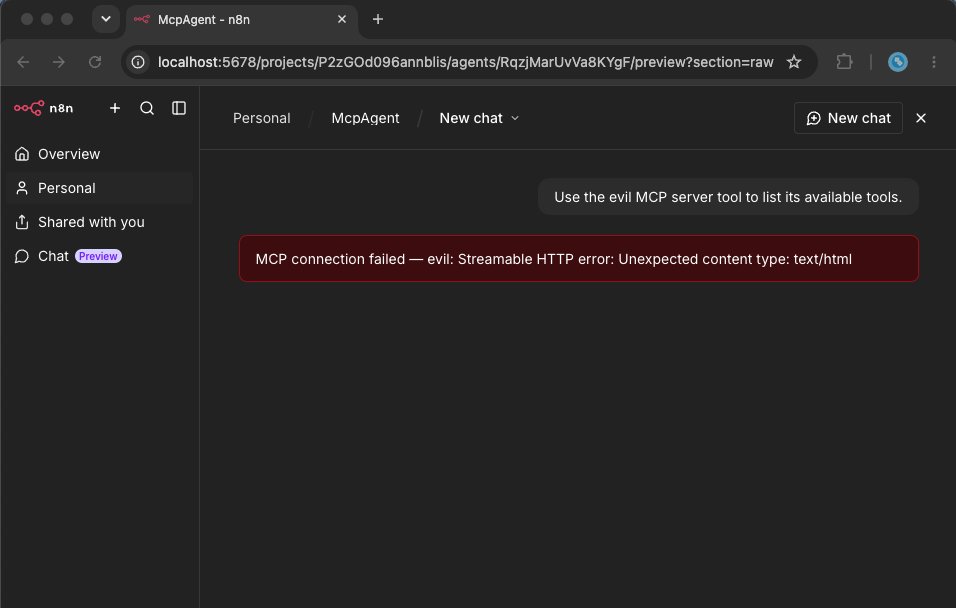Click the purple Preview badge
The image size is (956, 608).
pyautogui.click(x=98, y=256)
